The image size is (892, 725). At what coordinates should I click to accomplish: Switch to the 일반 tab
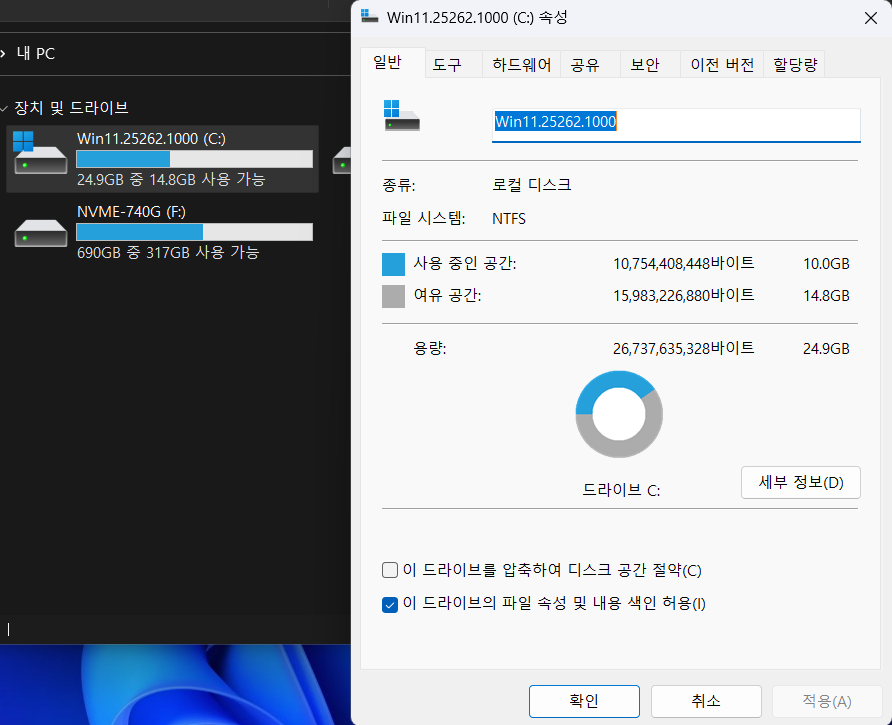coord(393,63)
